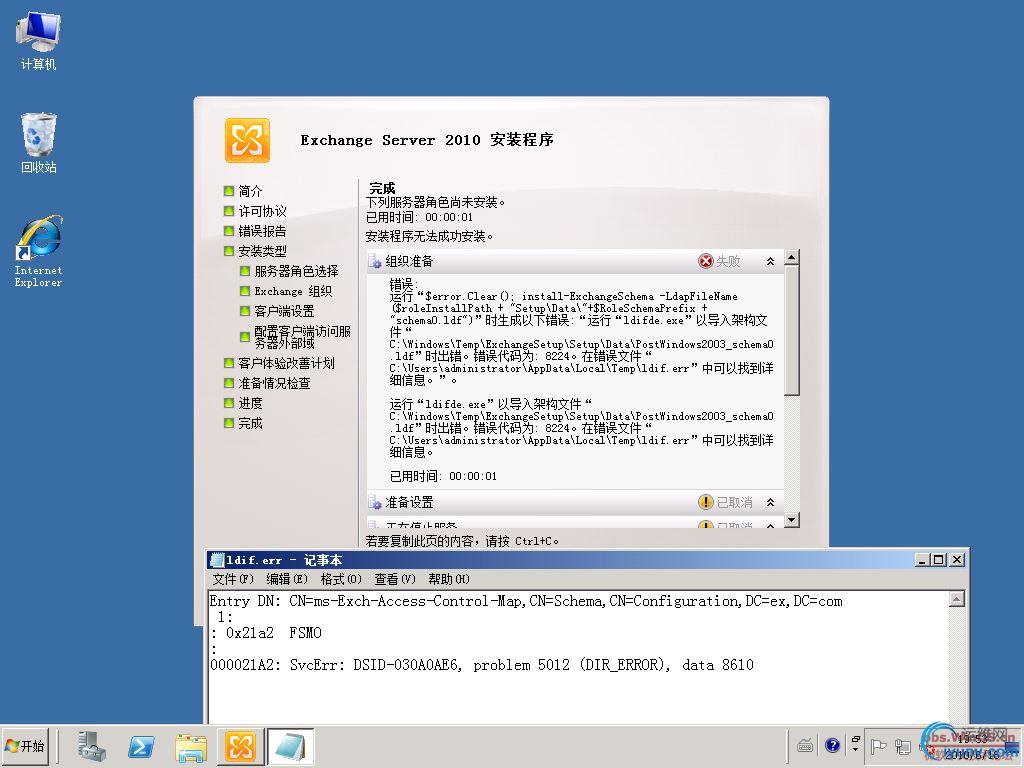The height and width of the screenshot is (768, 1024).
Task: Click the Exchange Server 2010 setup logo
Action: point(247,140)
